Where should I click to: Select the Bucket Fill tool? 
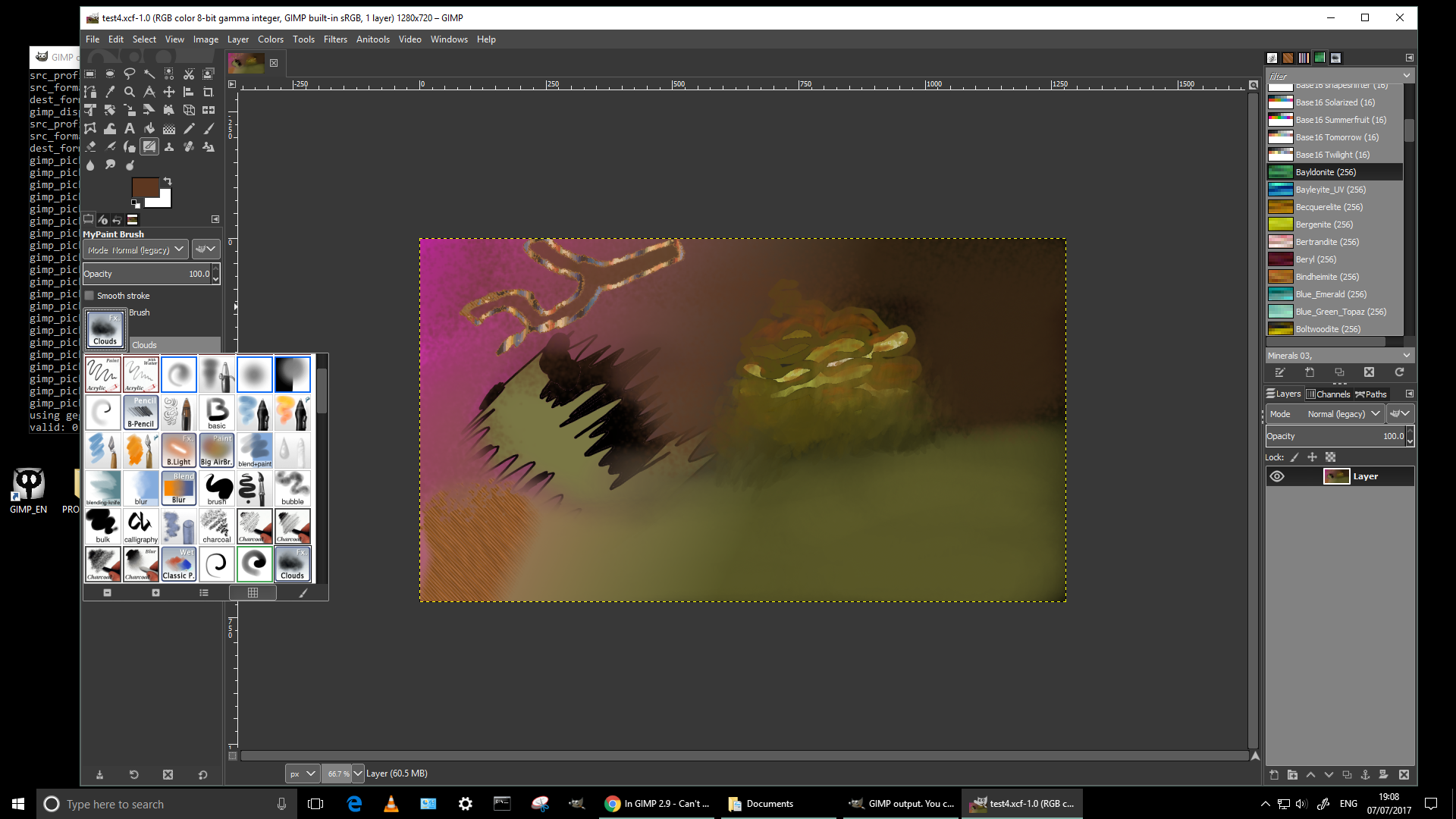tap(149, 128)
